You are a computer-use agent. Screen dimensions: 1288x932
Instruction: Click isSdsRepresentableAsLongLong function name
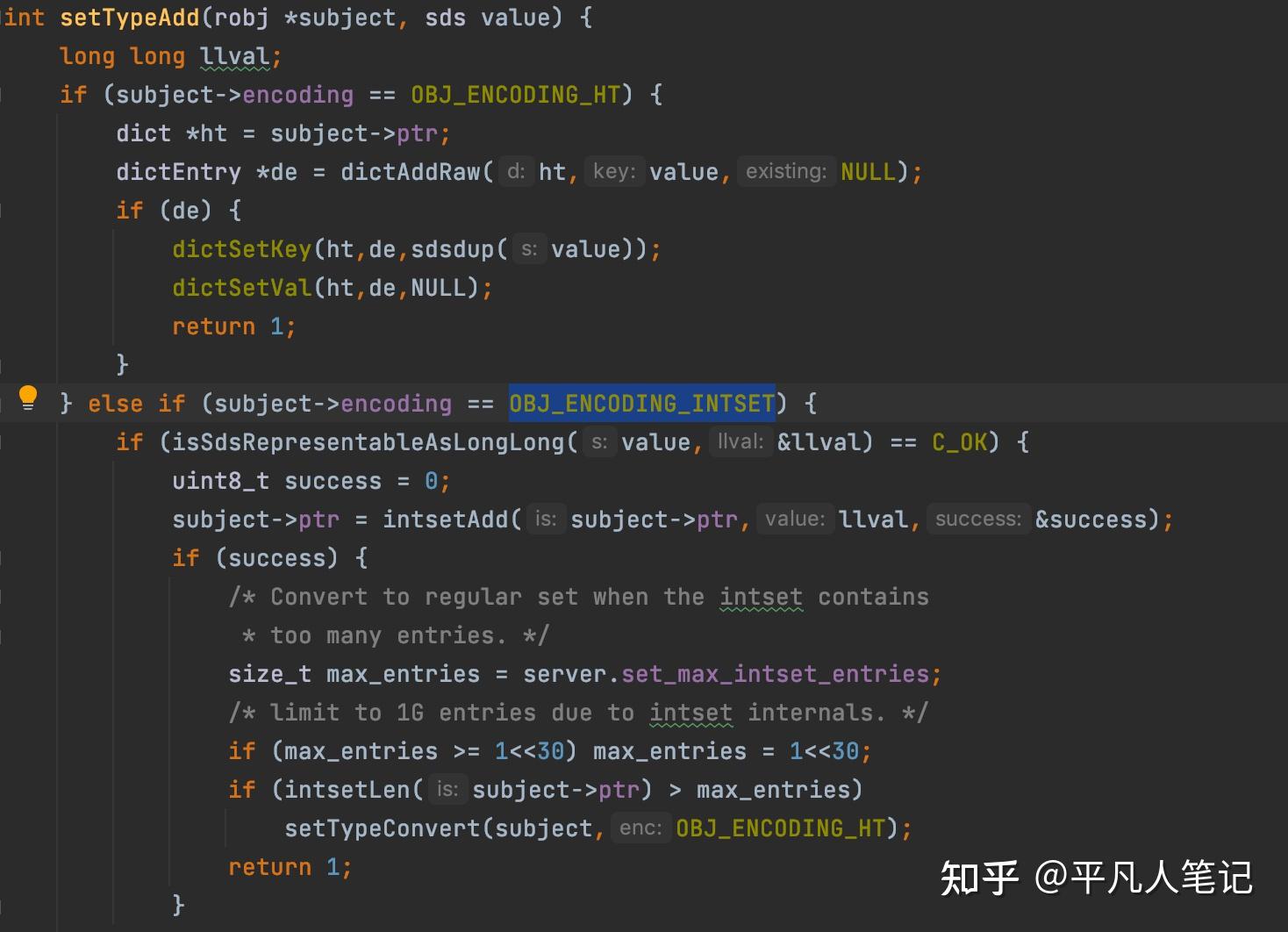(369, 442)
